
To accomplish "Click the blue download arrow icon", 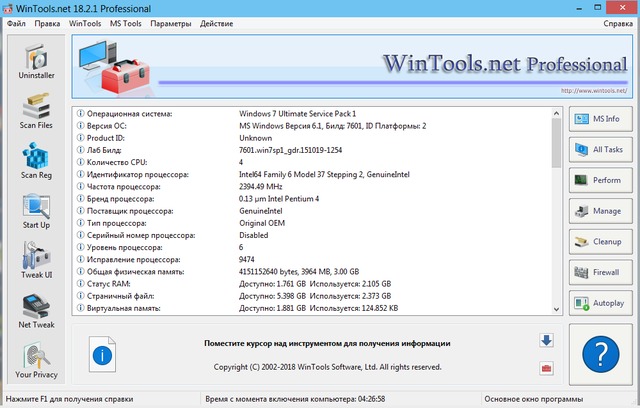I will tap(546, 340).
